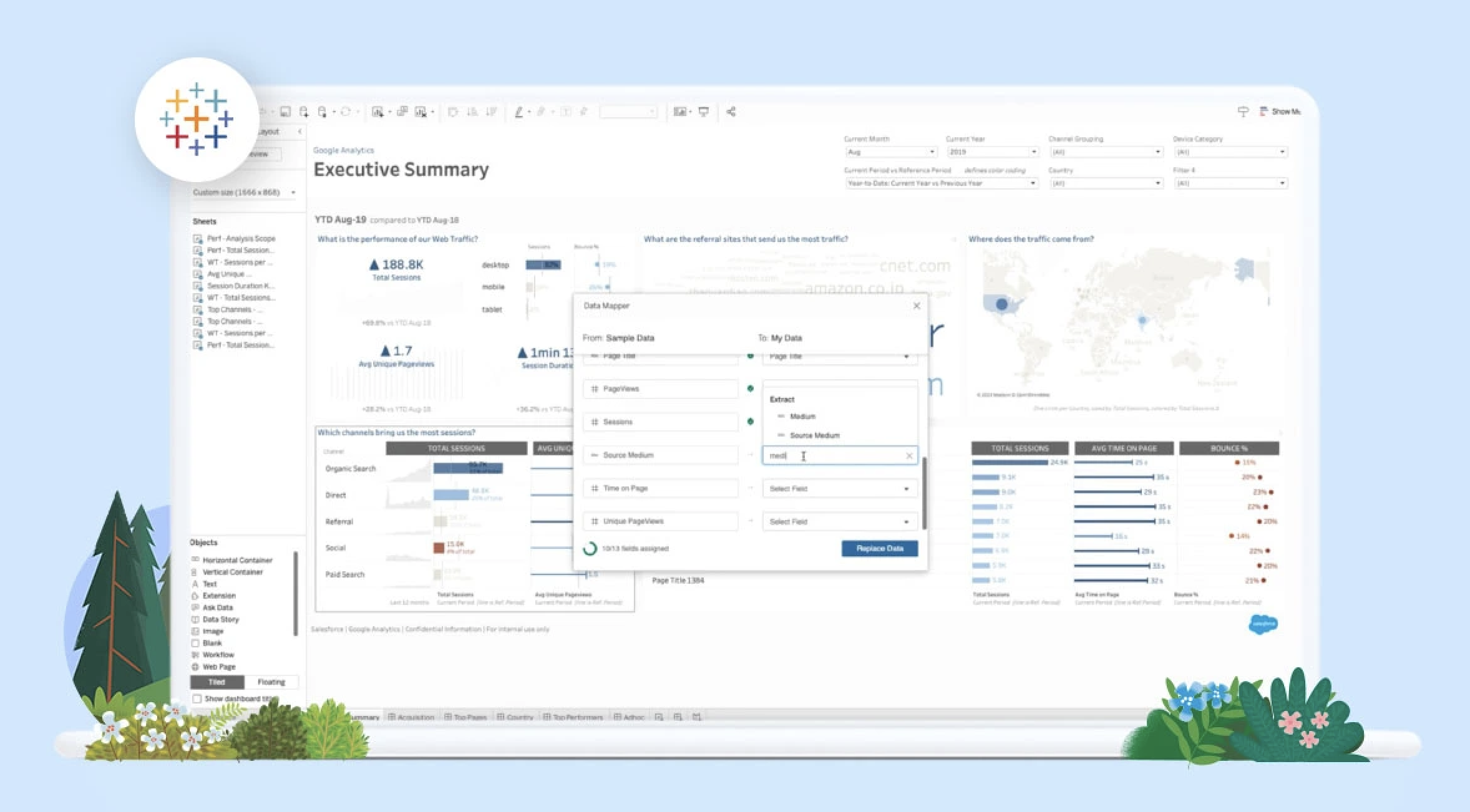The width and height of the screenshot is (1470, 812).
Task: Click the Show/hide cards toolbar icon
Action: point(679,112)
